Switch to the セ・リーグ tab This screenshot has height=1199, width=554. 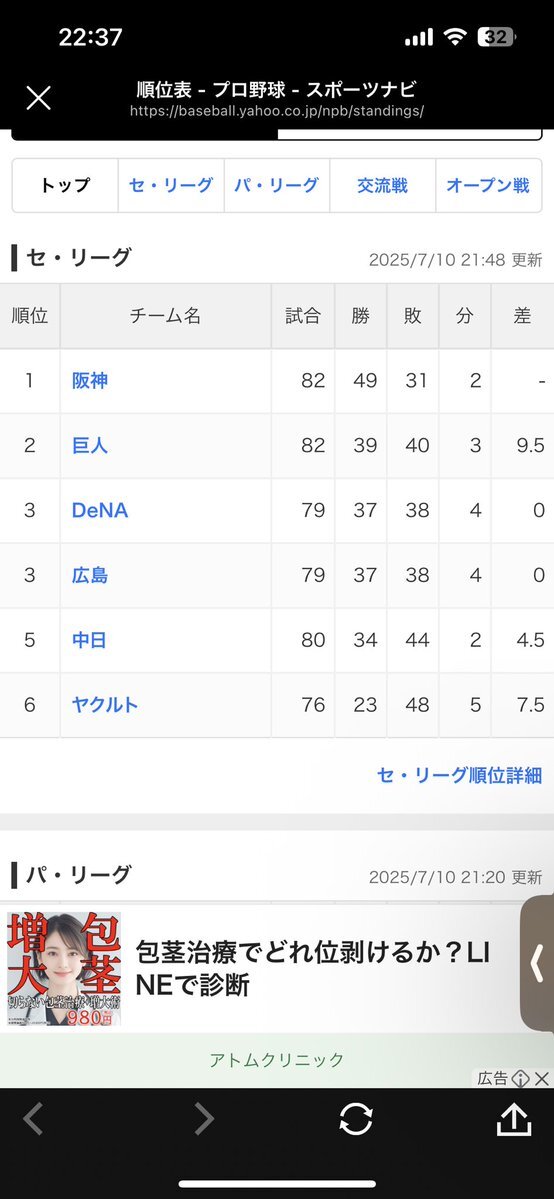171,185
